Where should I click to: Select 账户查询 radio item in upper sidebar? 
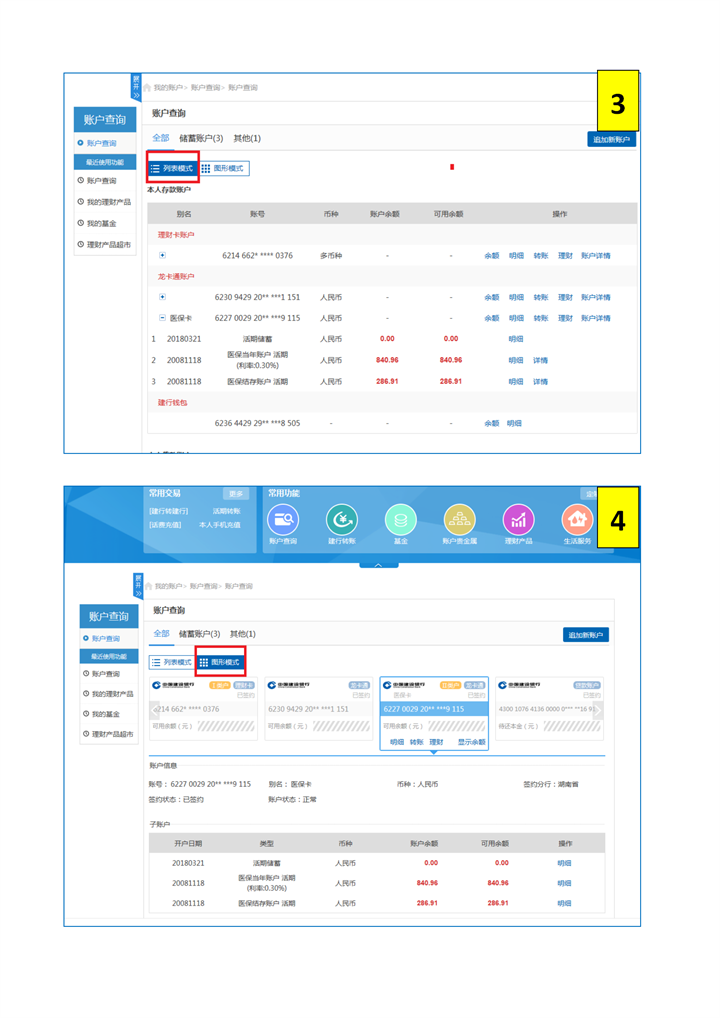(97, 143)
